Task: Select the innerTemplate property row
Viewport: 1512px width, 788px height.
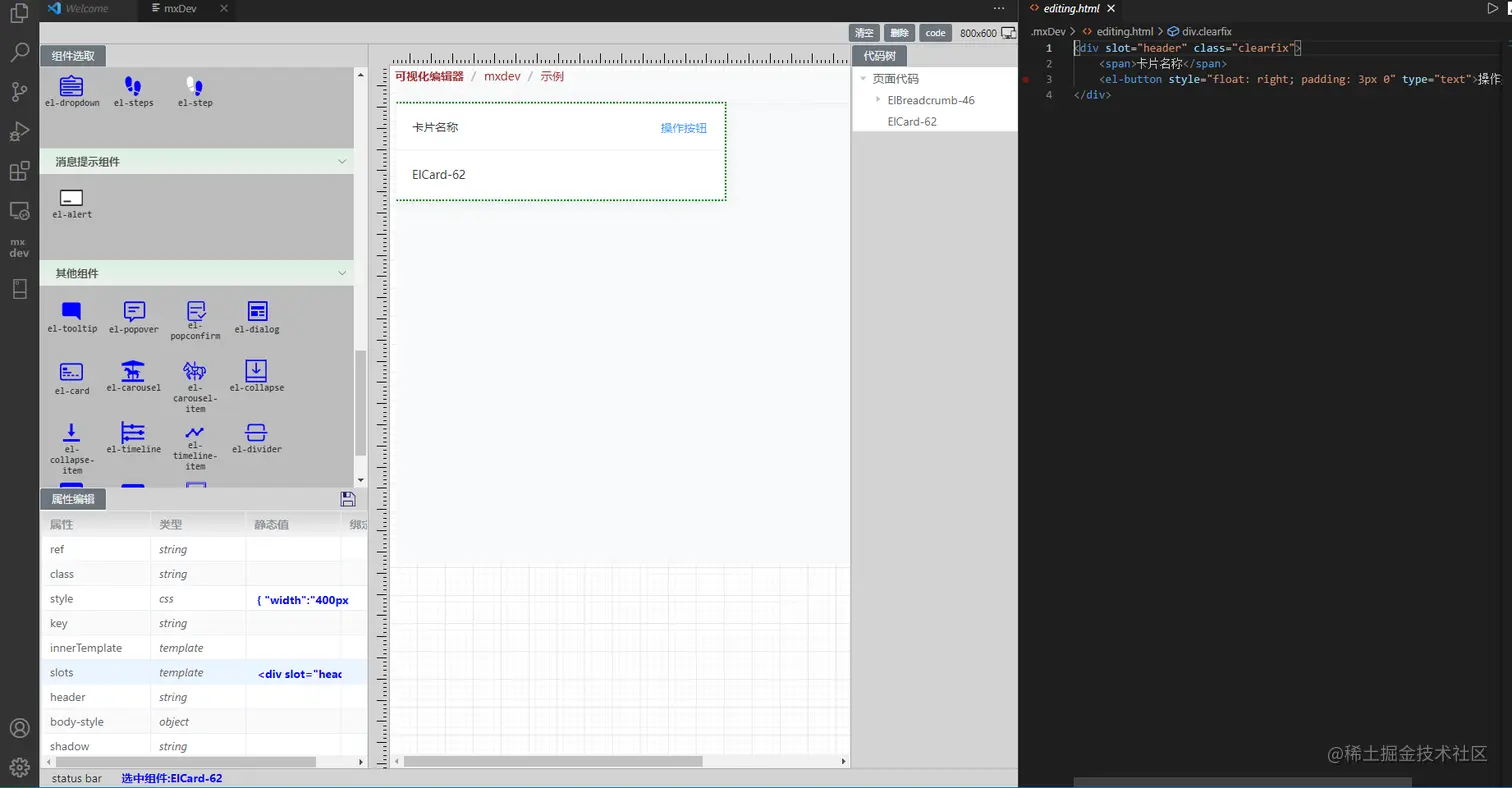Action: 204,648
